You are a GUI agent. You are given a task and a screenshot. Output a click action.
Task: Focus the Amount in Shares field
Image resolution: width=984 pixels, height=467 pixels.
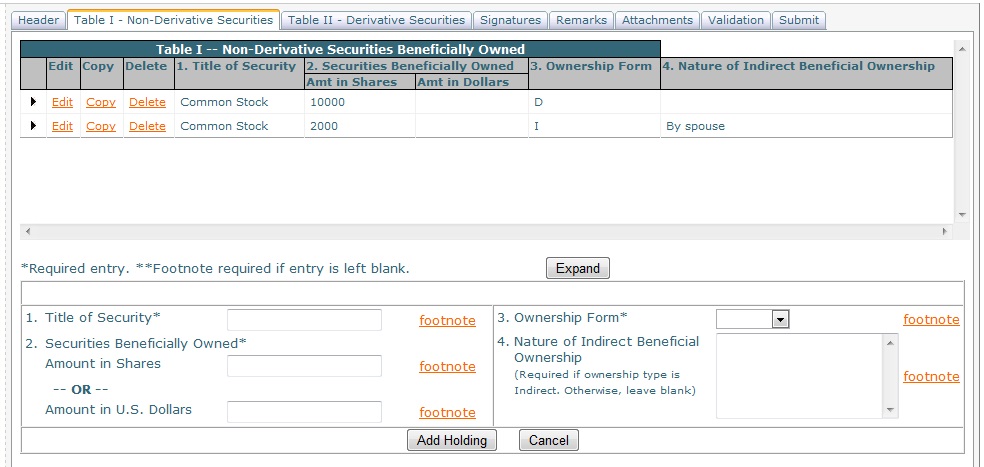click(304, 366)
